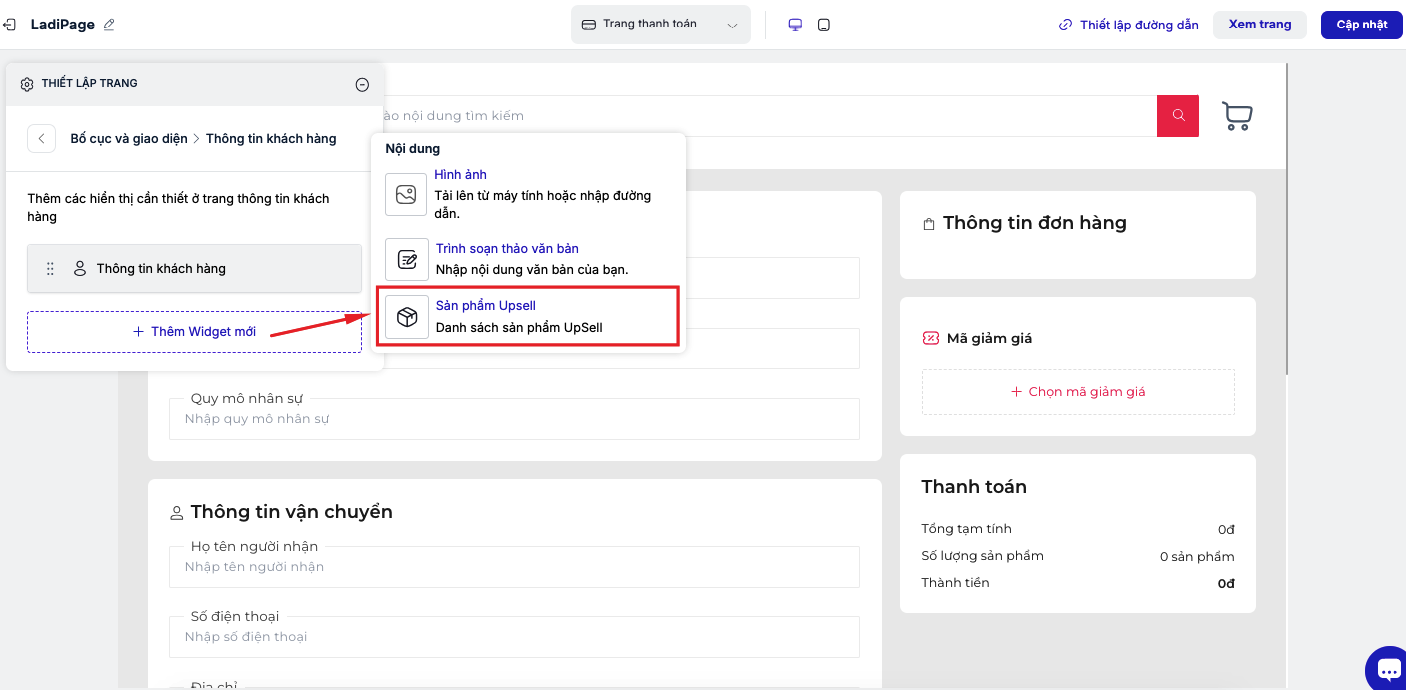Switch to desktop preview icon

pyautogui.click(x=795, y=25)
